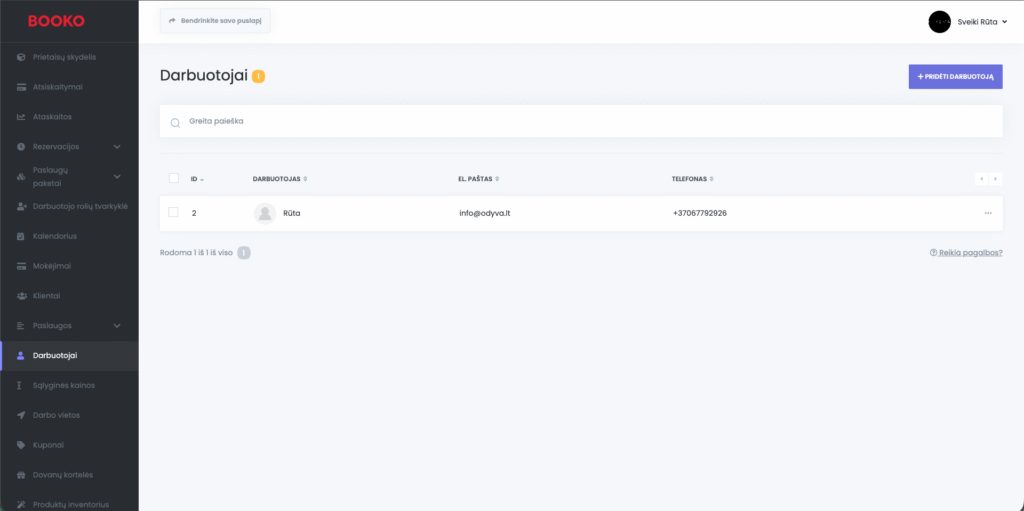Expand the Paslaugos submenu chevron
This screenshot has height=511, width=1024.
[117, 326]
